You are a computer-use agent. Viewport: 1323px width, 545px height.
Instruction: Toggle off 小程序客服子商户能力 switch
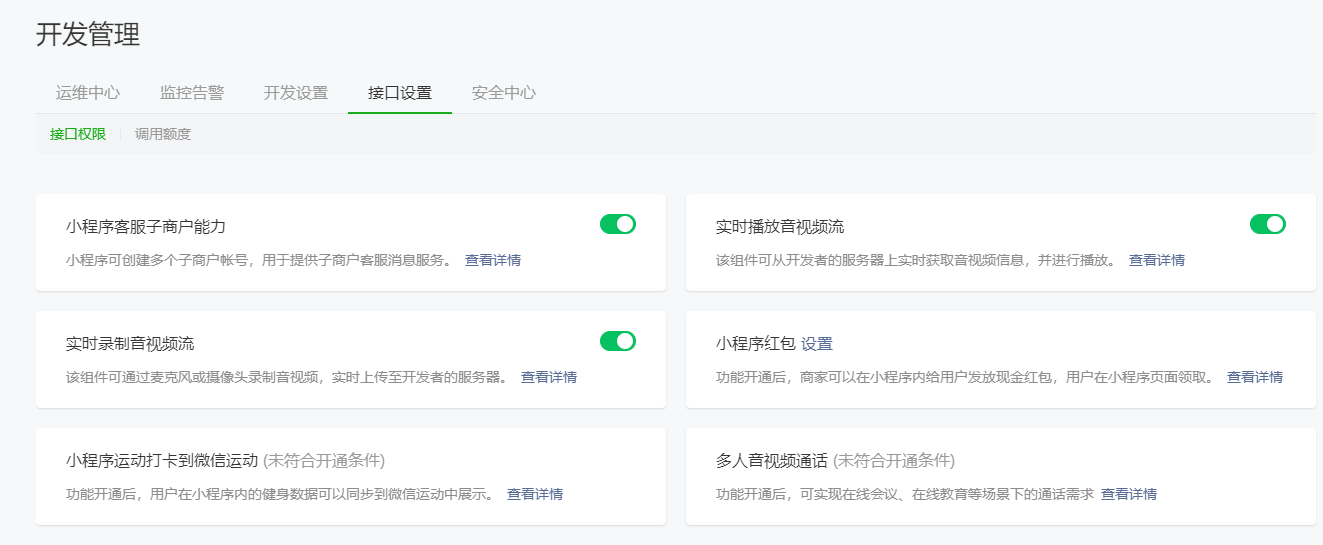click(x=618, y=224)
